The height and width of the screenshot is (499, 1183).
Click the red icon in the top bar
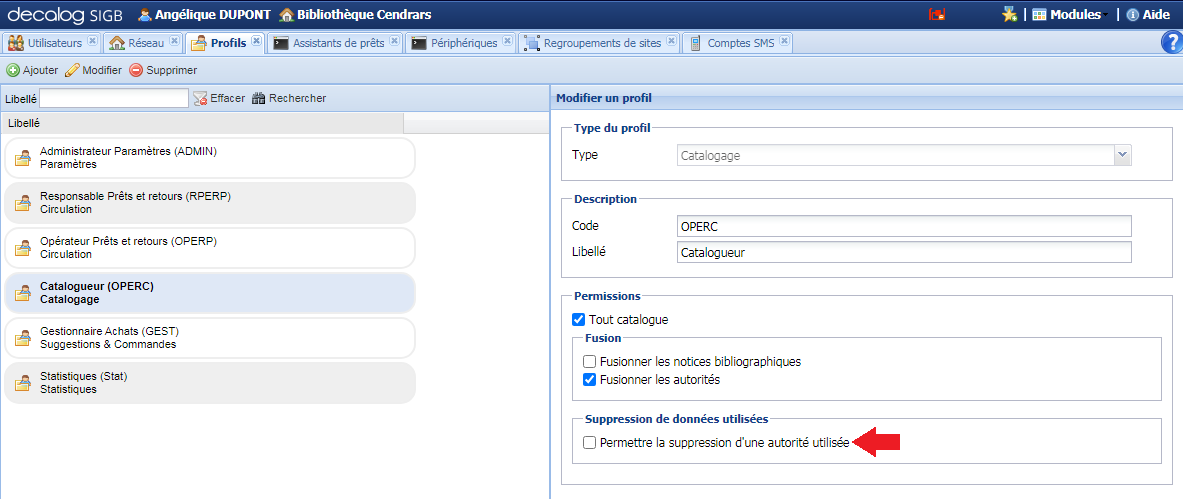937,15
